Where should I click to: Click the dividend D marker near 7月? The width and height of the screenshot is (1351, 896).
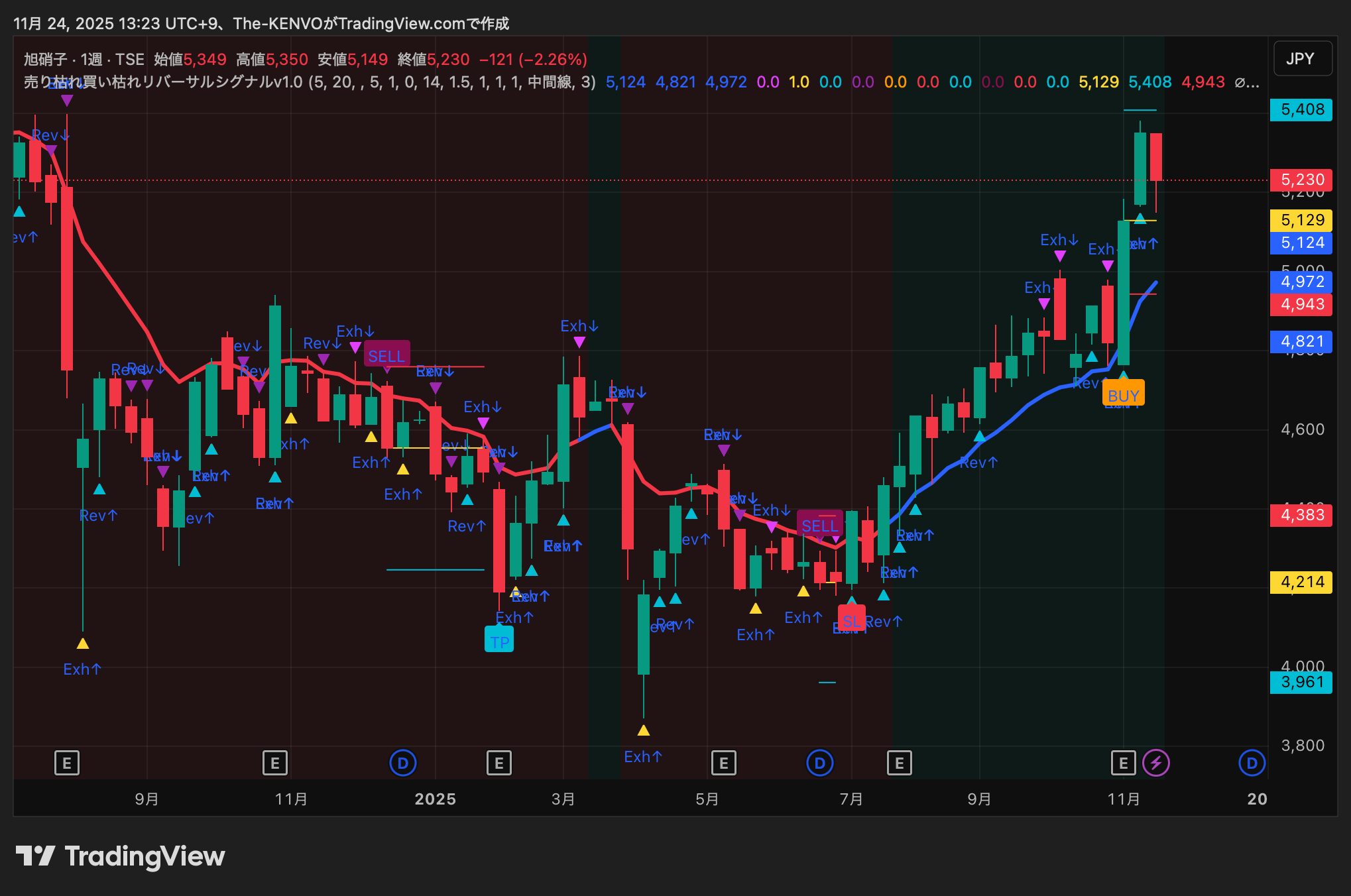[x=819, y=763]
